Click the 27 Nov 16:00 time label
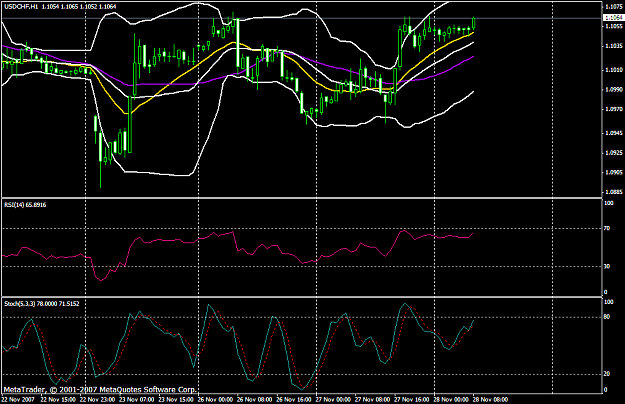625x404 pixels. pos(412,399)
